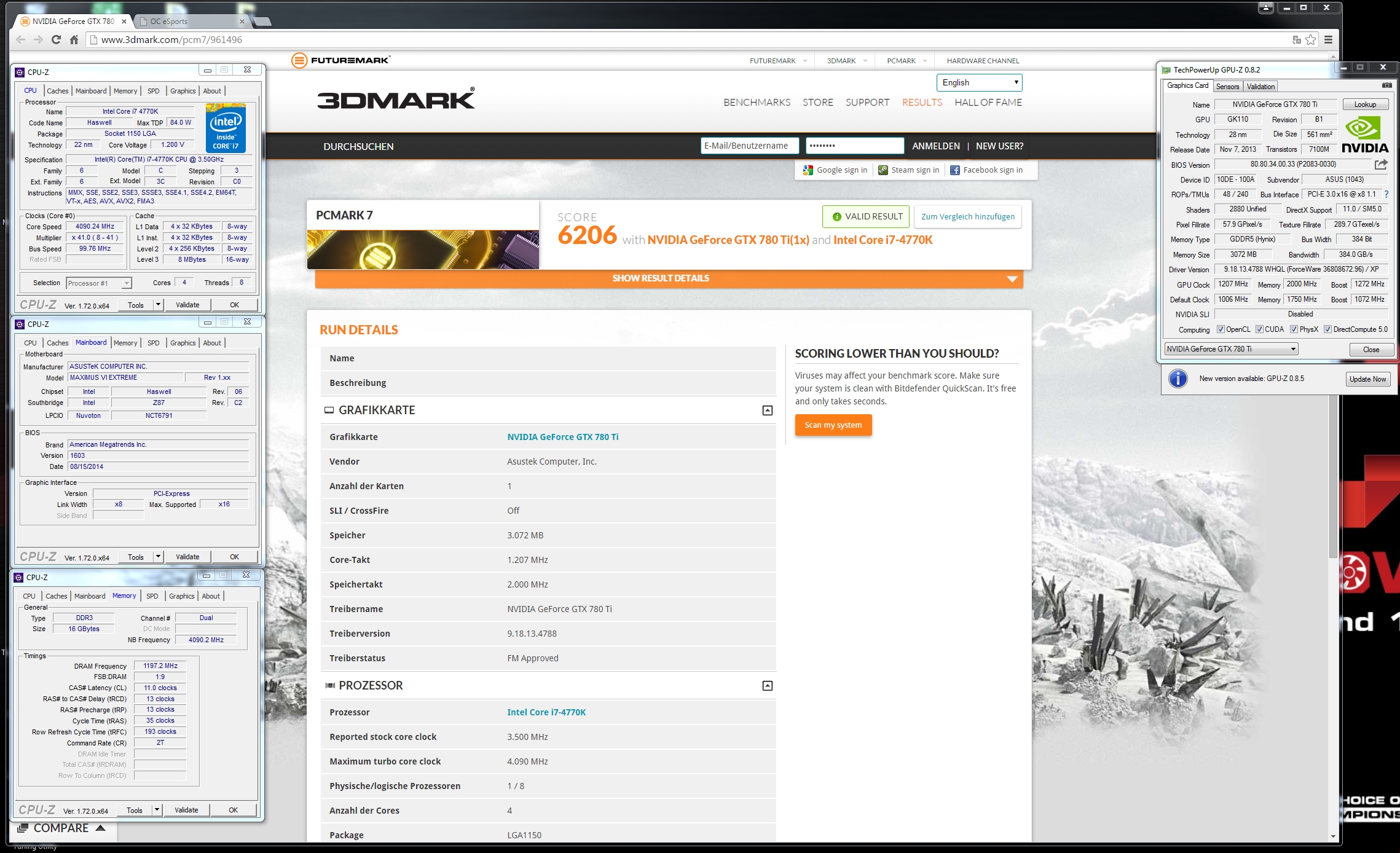The width and height of the screenshot is (1400, 853).
Task: Click browser address bar URL
Action: click(171, 39)
